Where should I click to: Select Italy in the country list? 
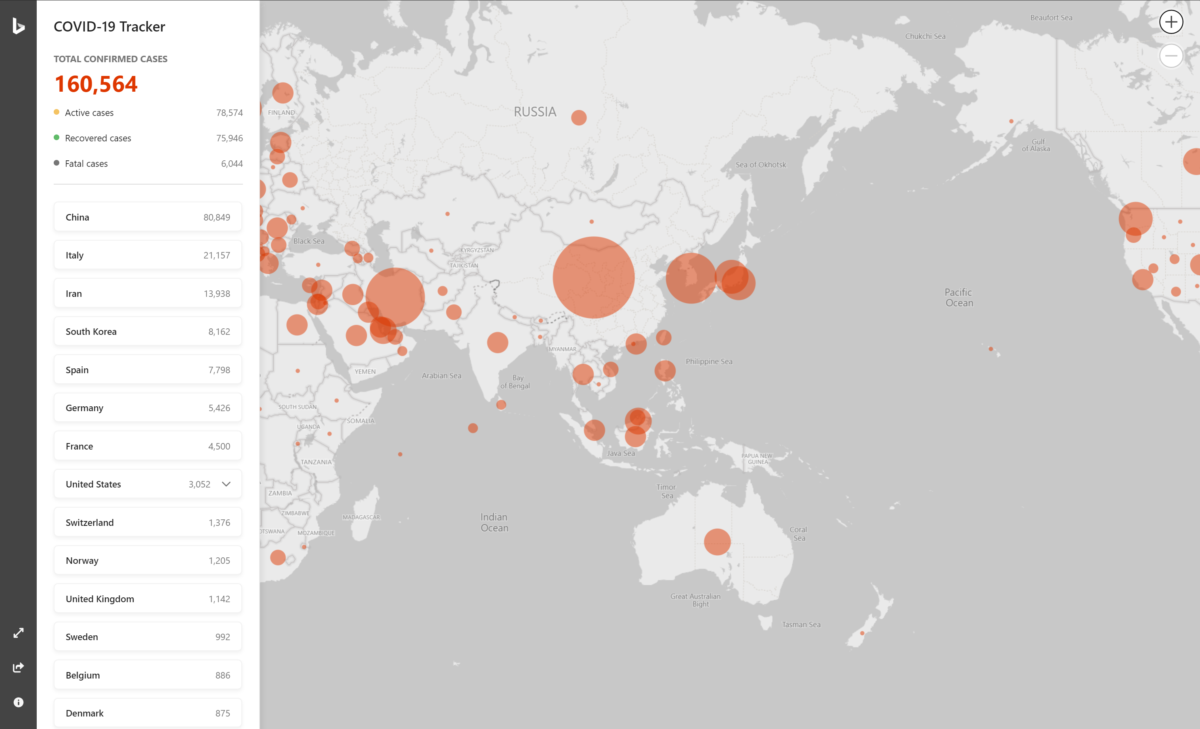[x=148, y=255]
